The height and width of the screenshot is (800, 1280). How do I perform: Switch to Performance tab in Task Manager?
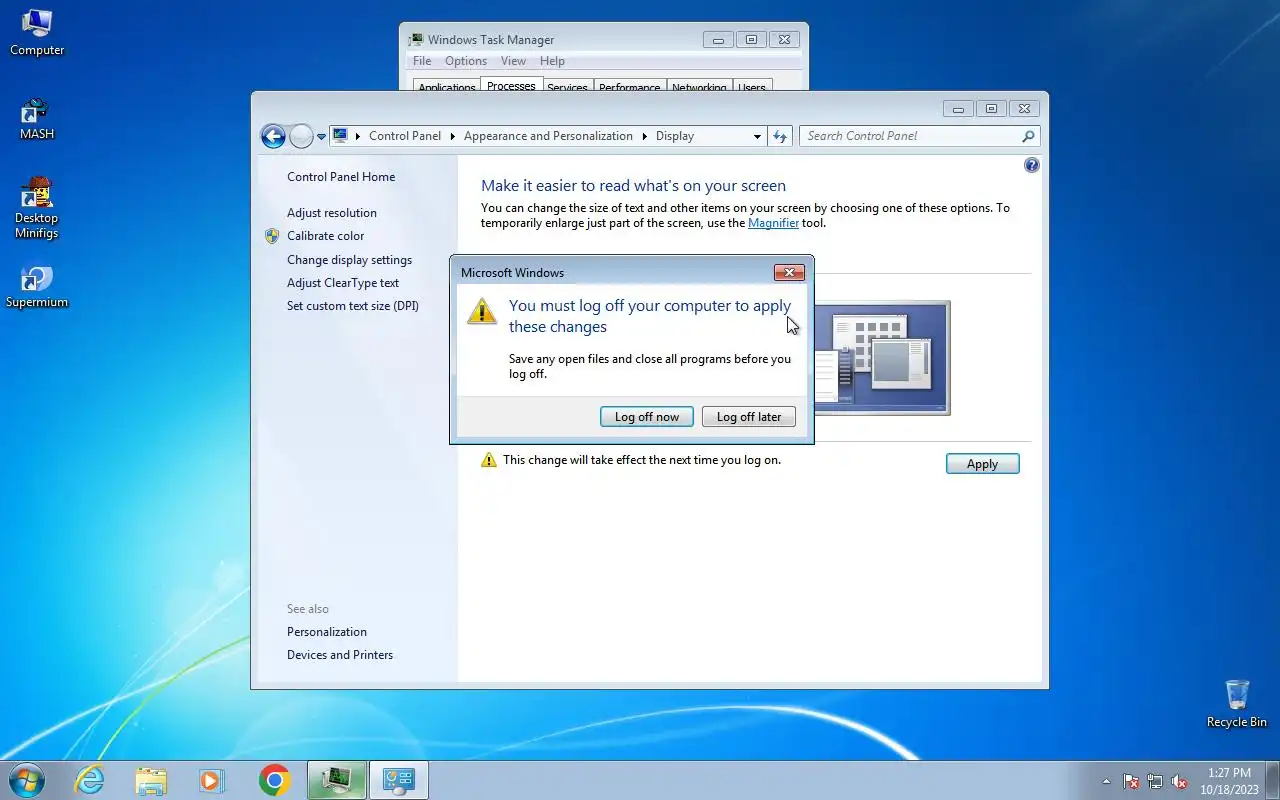click(x=630, y=87)
